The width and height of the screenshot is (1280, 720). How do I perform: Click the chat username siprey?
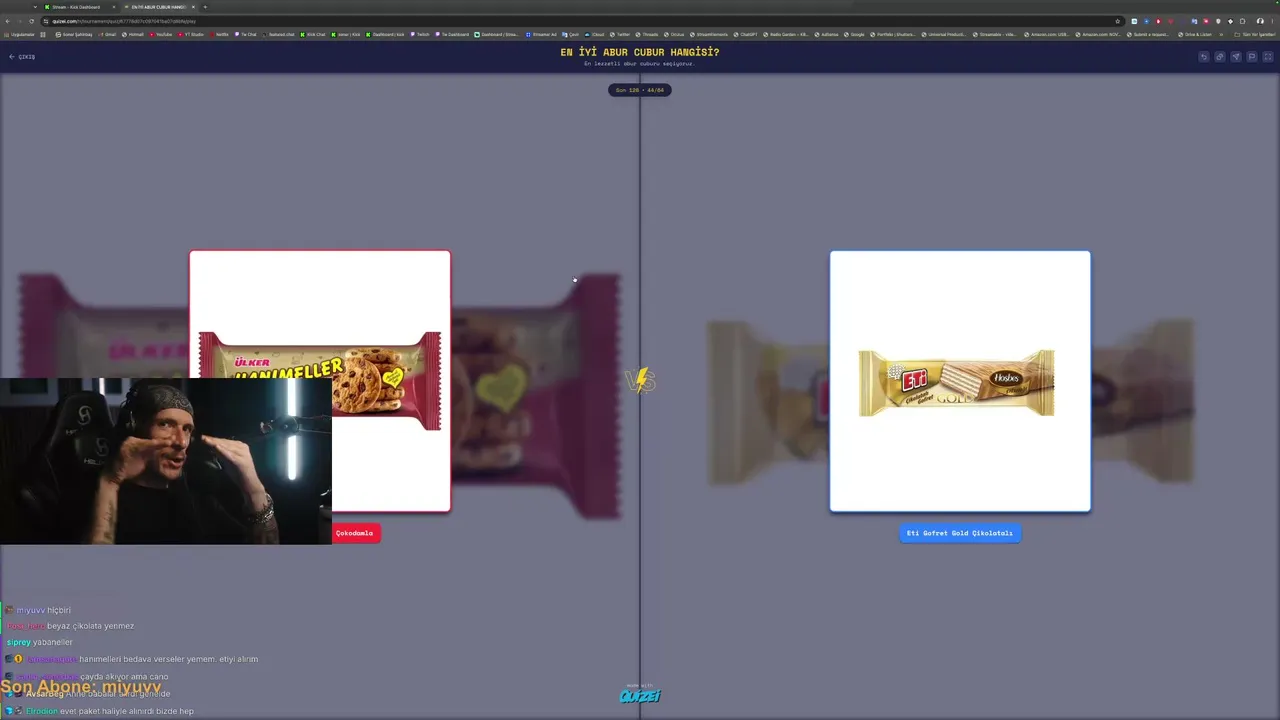(x=19, y=642)
